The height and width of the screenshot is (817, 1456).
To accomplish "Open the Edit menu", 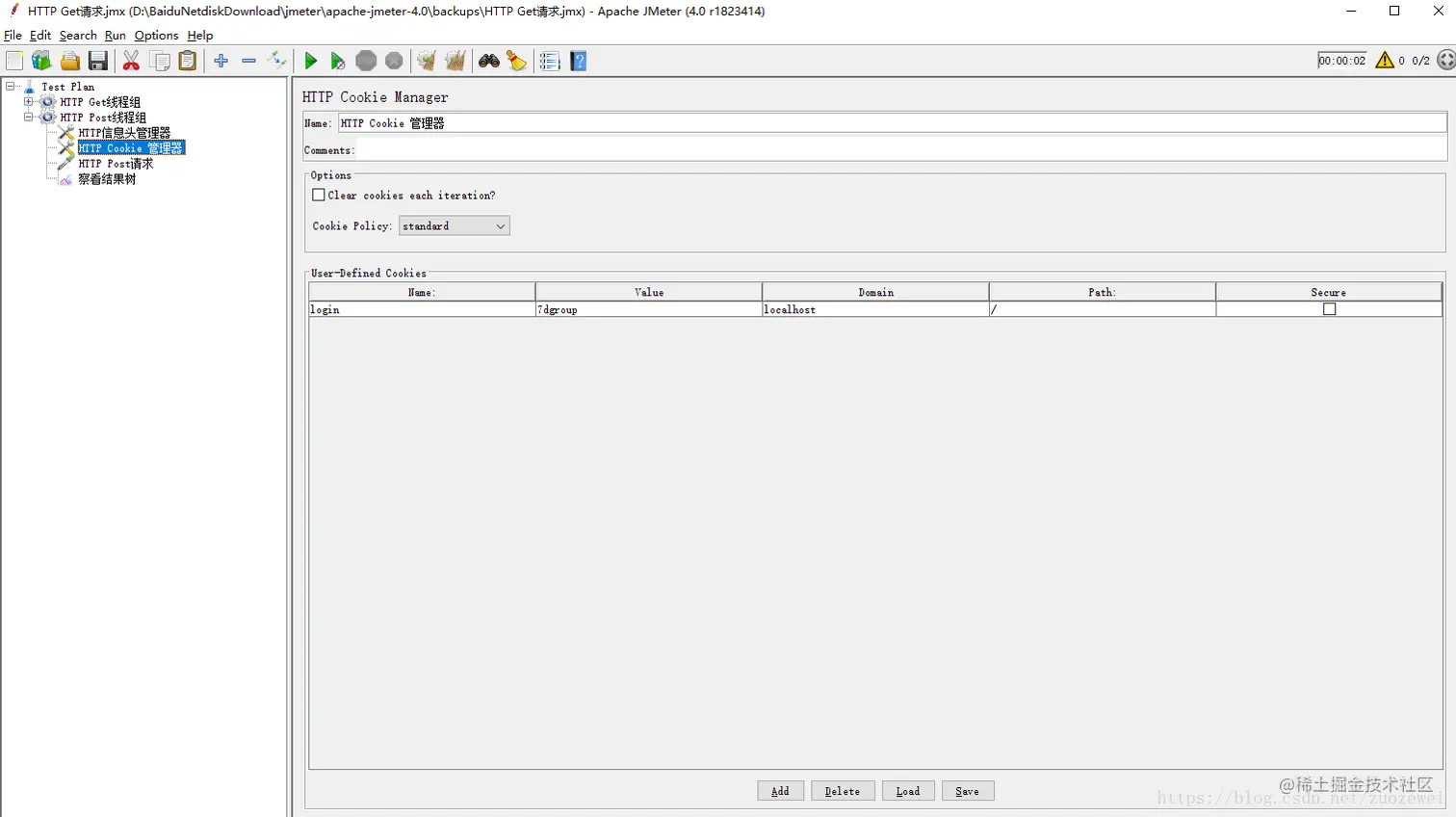I will tap(40, 35).
